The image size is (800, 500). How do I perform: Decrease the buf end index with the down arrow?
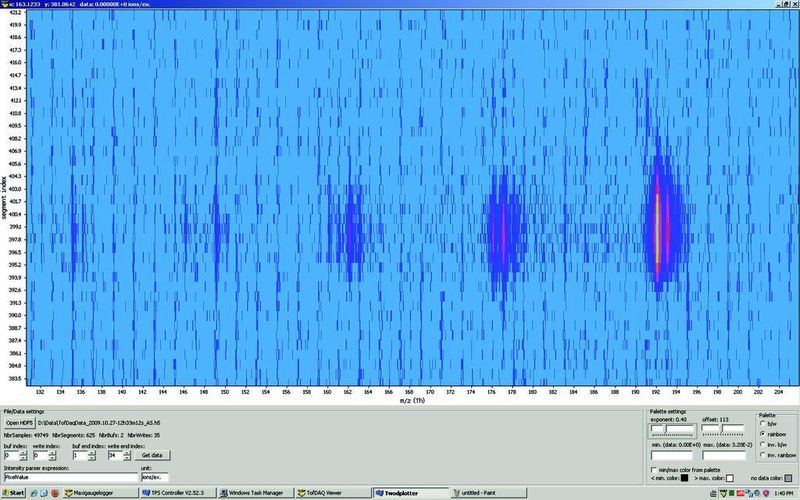tap(91, 458)
